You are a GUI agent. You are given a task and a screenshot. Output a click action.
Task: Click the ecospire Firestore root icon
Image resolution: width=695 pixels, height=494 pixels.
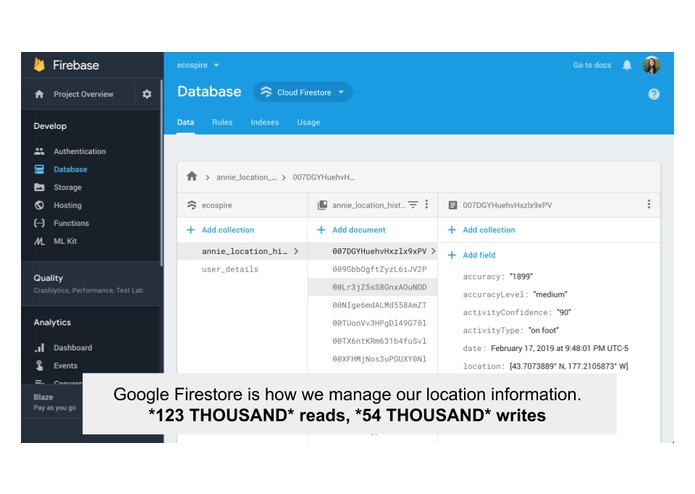191,205
